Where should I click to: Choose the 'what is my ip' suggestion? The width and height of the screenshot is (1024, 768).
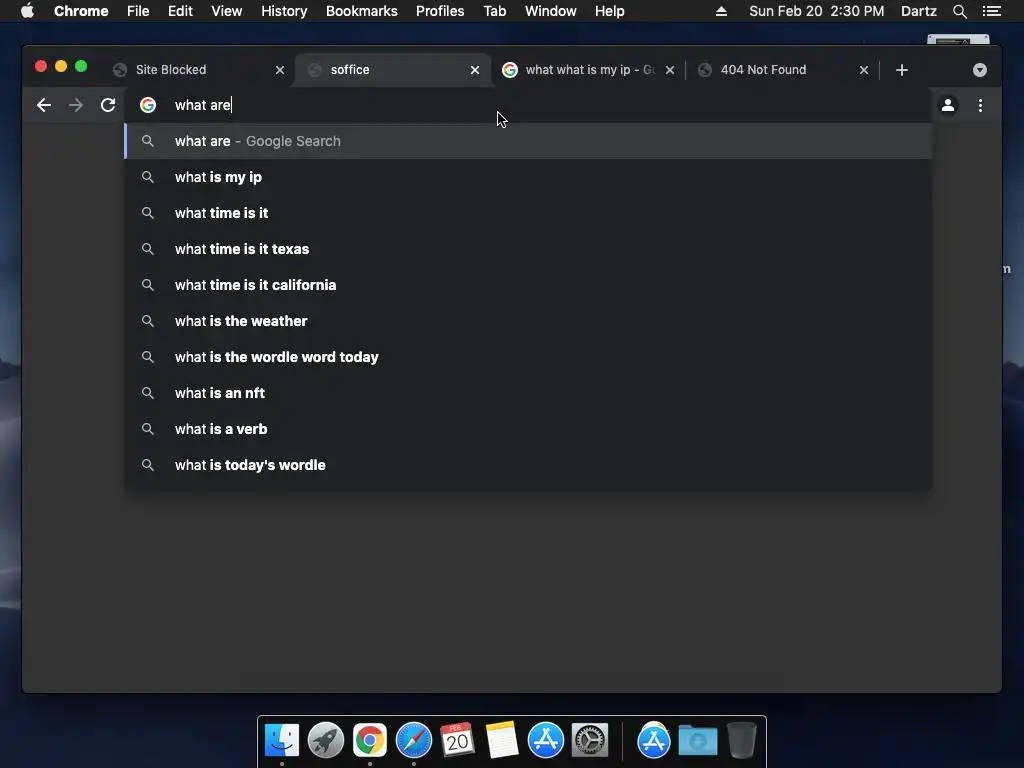tap(528, 177)
